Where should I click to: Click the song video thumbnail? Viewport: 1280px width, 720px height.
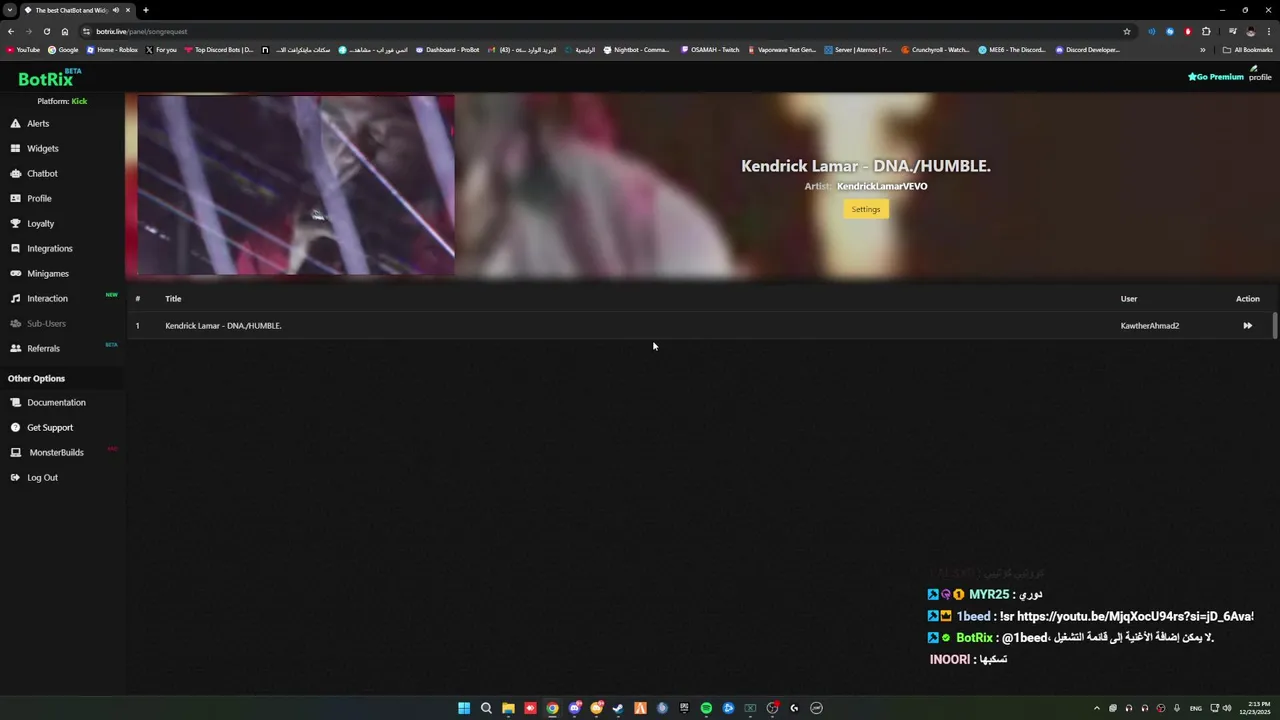tap(296, 185)
